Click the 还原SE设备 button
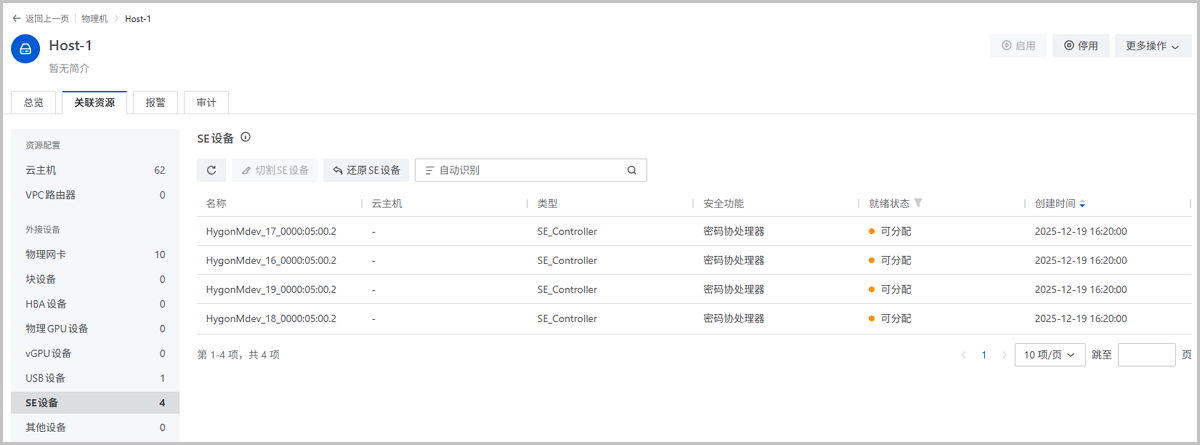This screenshot has width=1200, height=445. tap(366, 170)
